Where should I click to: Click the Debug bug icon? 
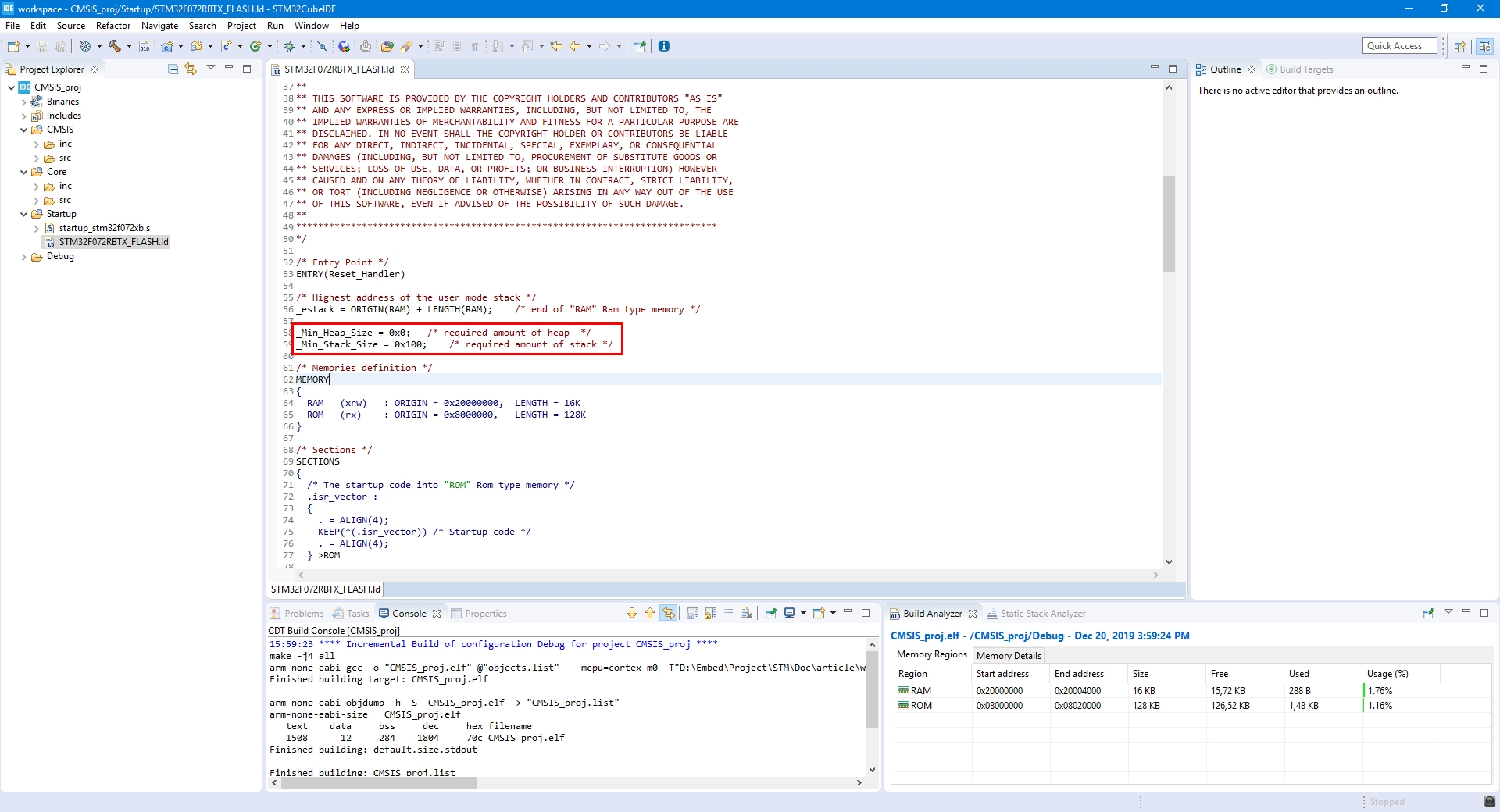[289, 46]
